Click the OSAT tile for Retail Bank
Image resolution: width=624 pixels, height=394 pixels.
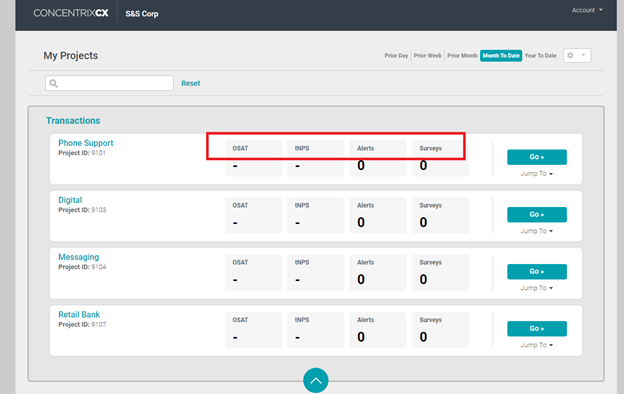click(x=254, y=330)
